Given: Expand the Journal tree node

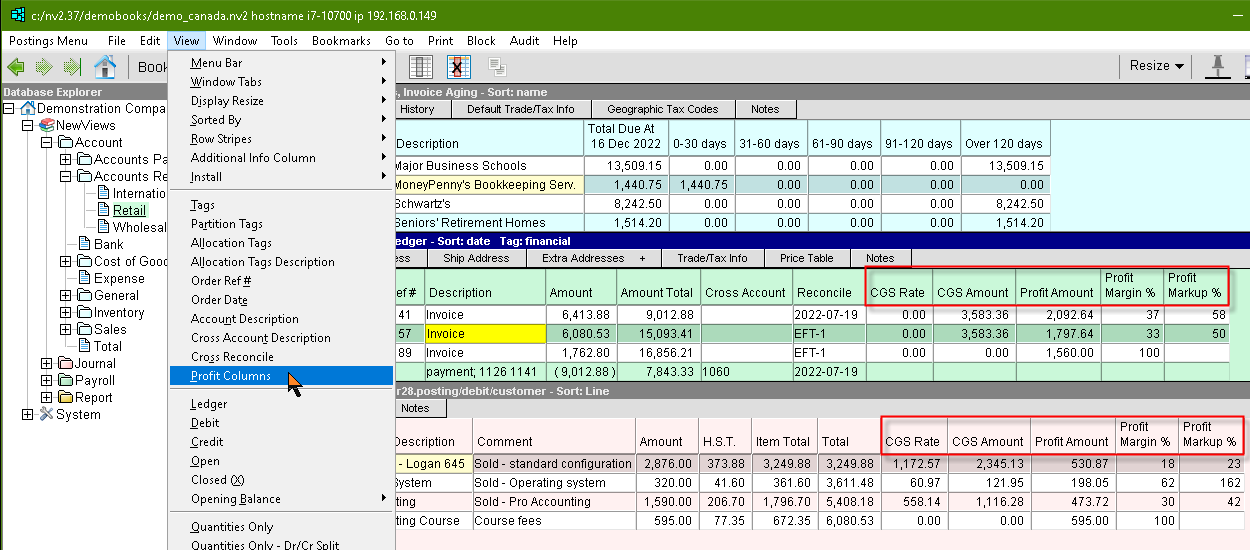Looking at the screenshot, I should [46, 364].
